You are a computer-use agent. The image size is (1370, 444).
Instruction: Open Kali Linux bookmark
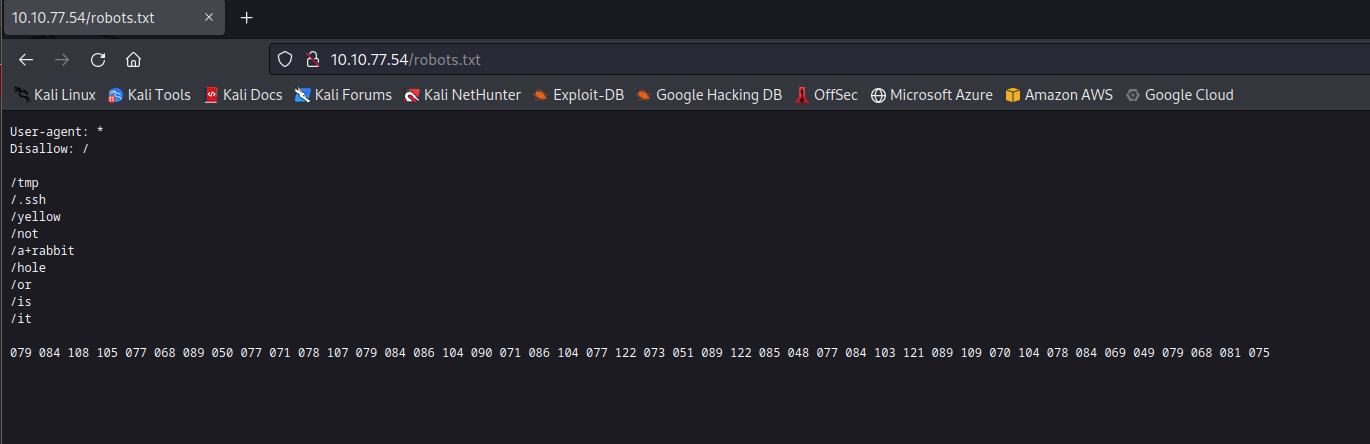coord(55,95)
